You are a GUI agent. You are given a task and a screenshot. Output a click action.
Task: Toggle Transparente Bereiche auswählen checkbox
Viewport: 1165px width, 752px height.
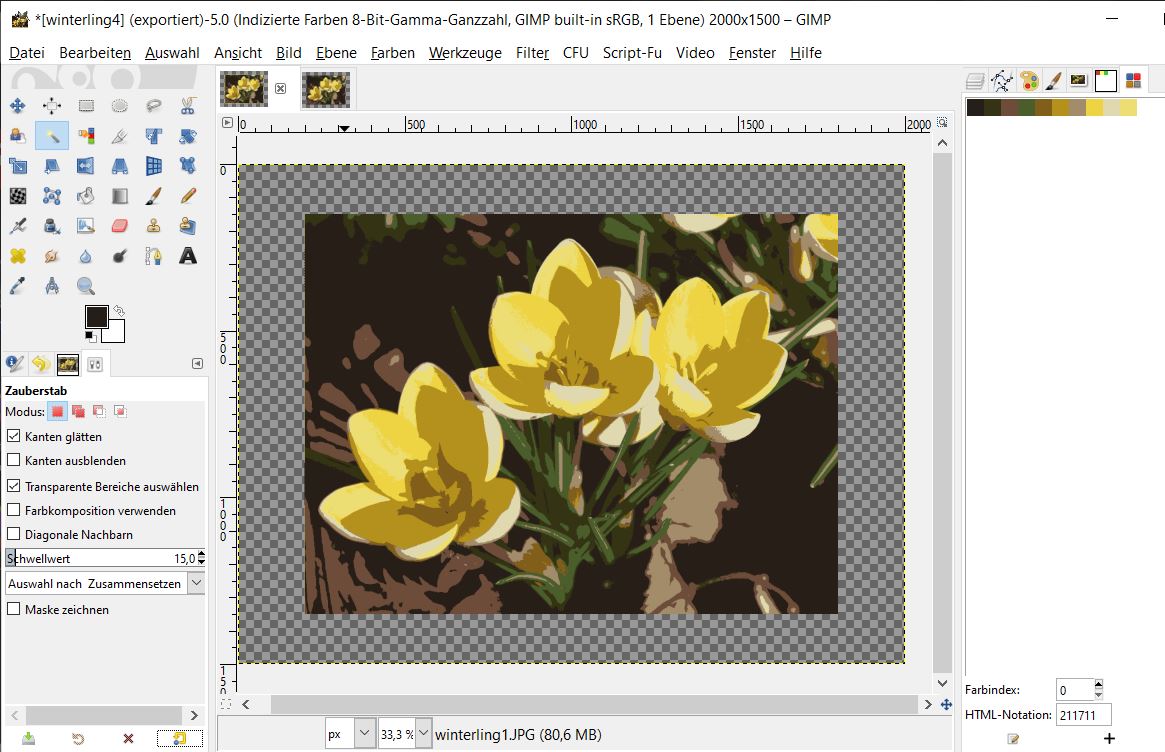(x=13, y=486)
